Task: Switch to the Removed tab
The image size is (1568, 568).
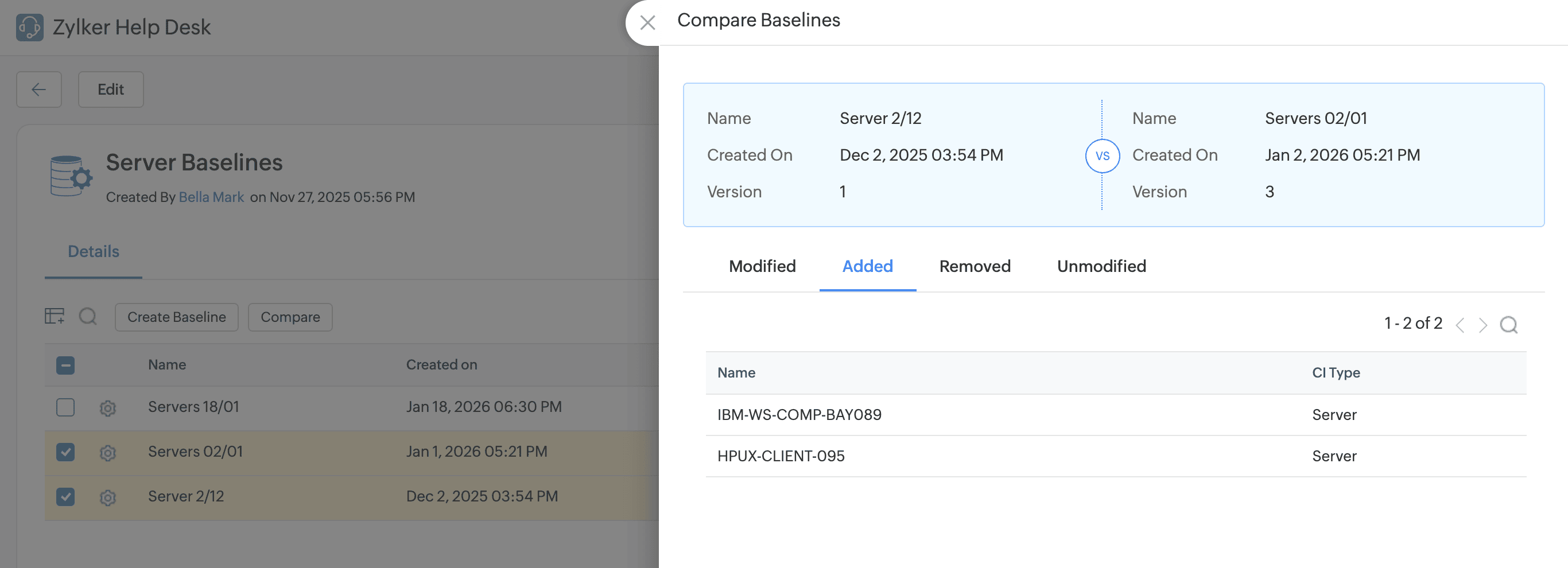Action: coord(975,266)
